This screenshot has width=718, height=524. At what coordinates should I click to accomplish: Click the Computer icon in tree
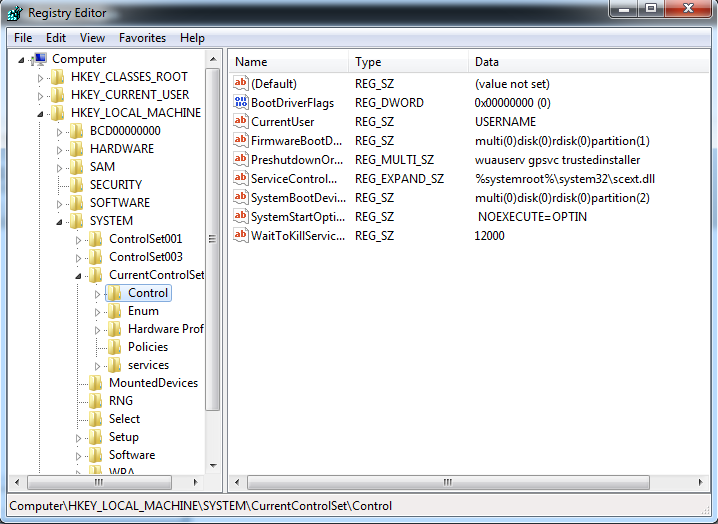pos(40,59)
